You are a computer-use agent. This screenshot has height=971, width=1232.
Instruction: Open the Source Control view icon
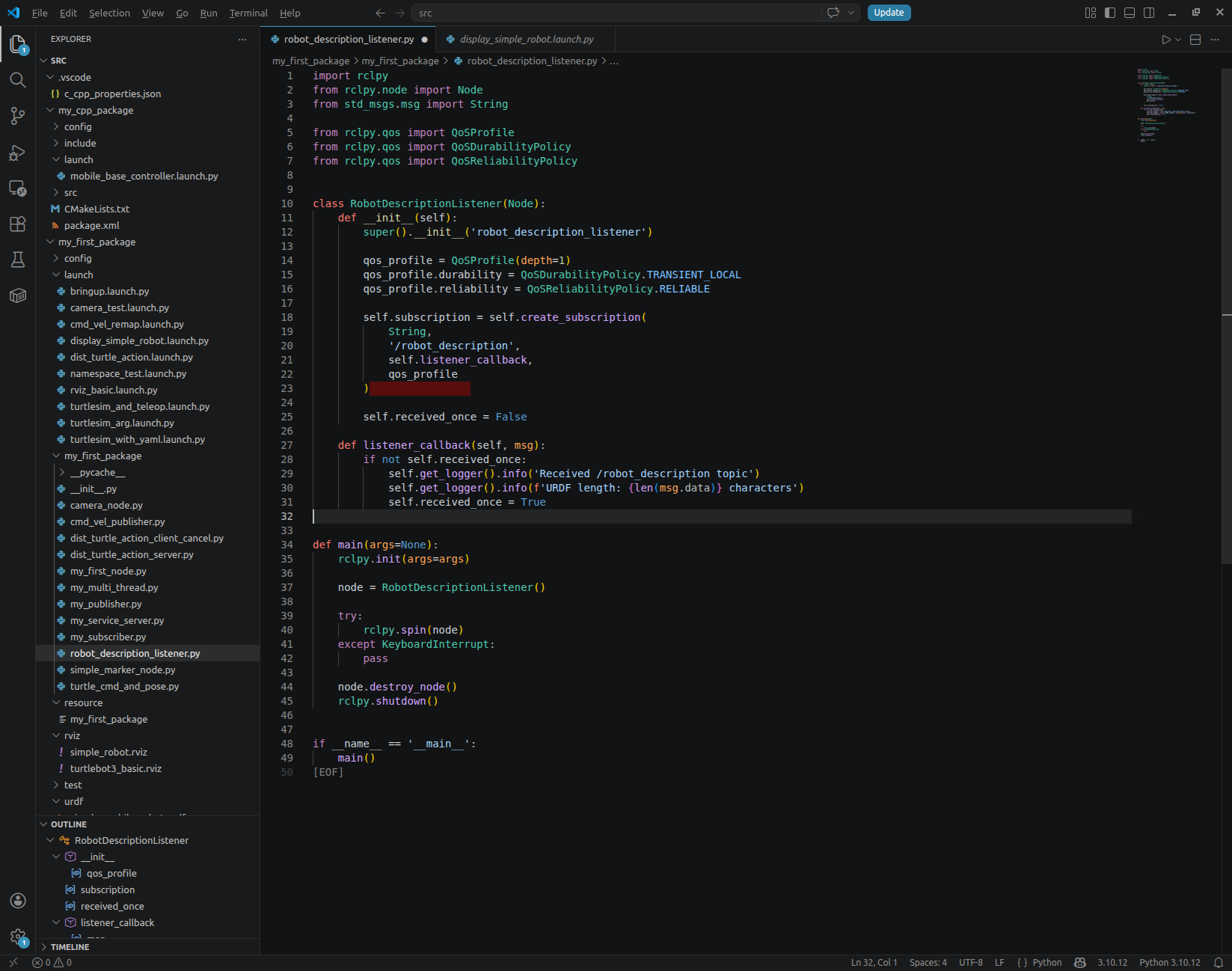(18, 116)
